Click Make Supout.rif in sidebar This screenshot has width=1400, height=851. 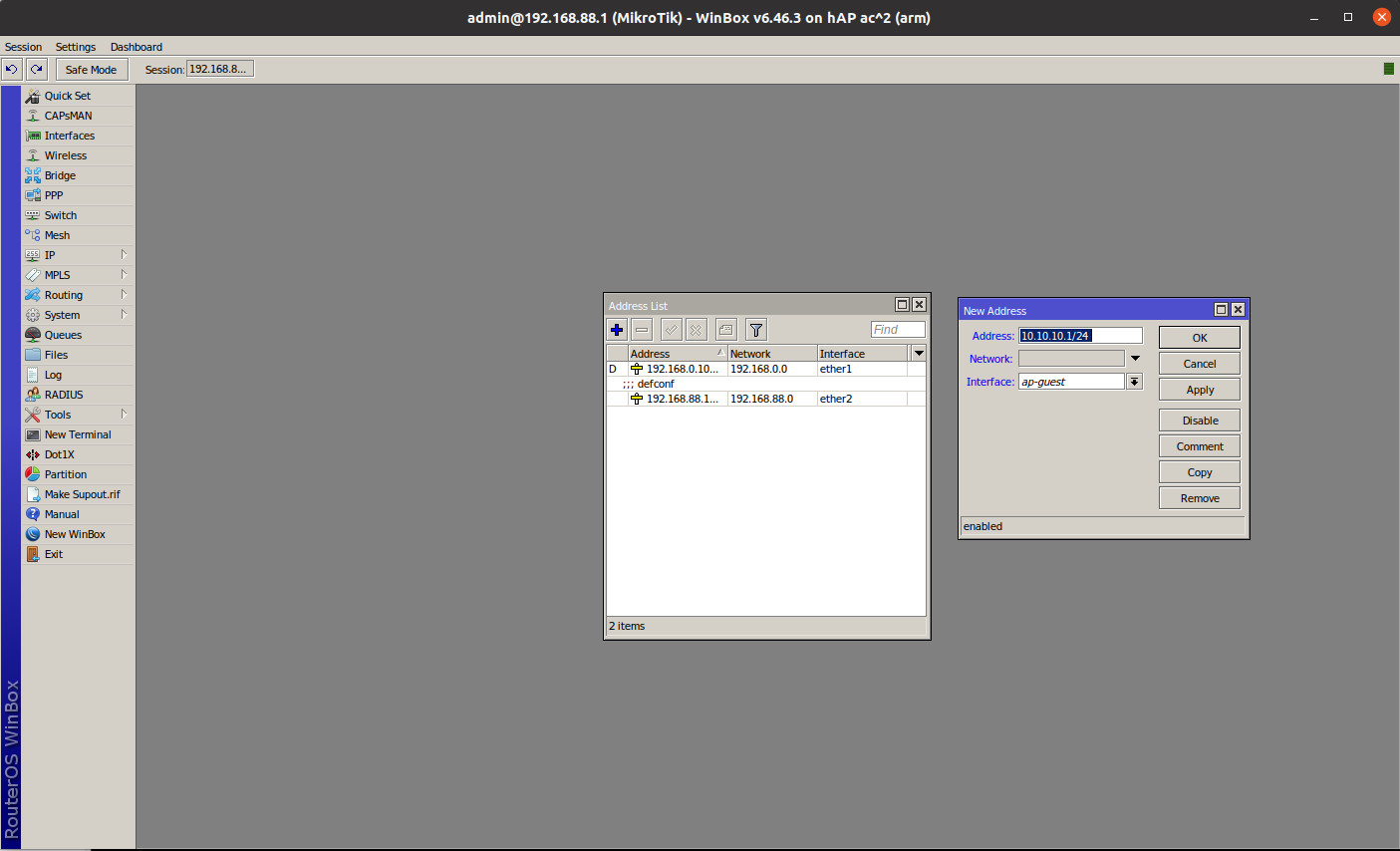[78, 494]
